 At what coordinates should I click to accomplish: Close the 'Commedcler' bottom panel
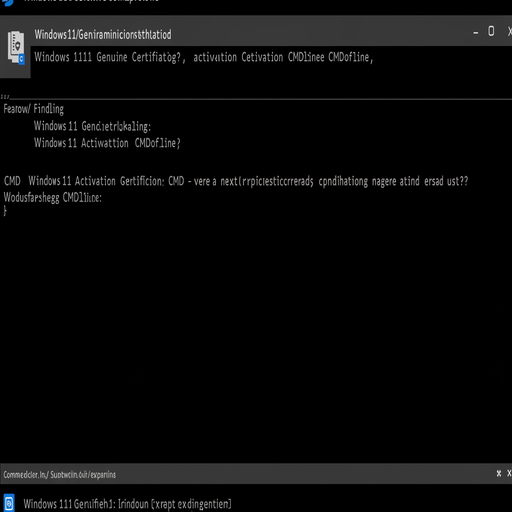coord(509,473)
